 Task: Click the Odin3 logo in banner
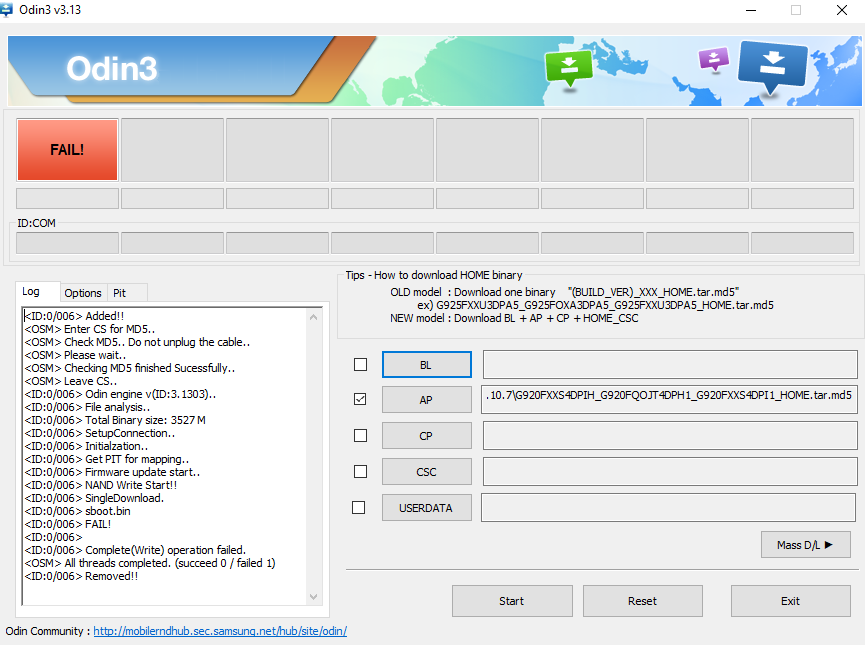[x=111, y=68]
